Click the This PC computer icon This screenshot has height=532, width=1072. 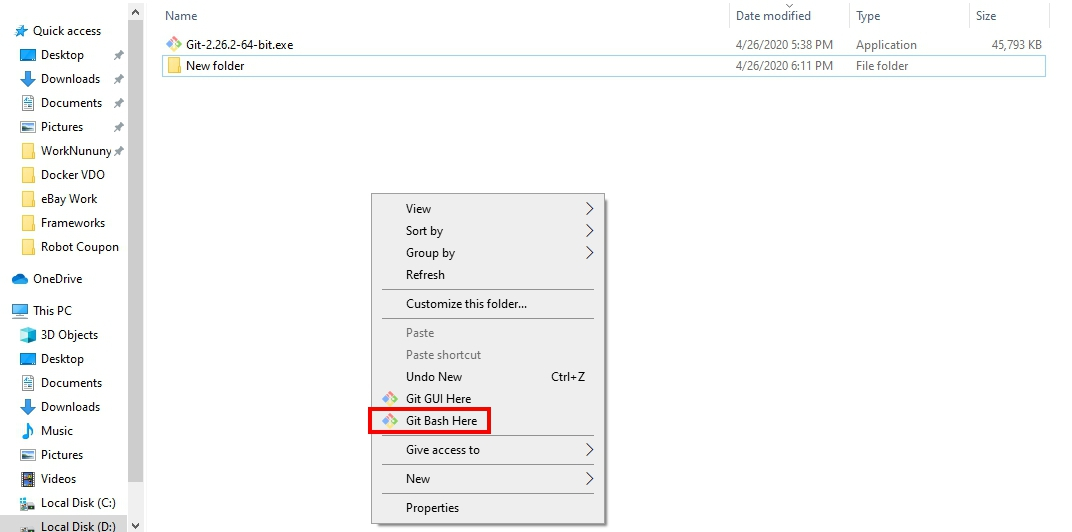coord(20,310)
